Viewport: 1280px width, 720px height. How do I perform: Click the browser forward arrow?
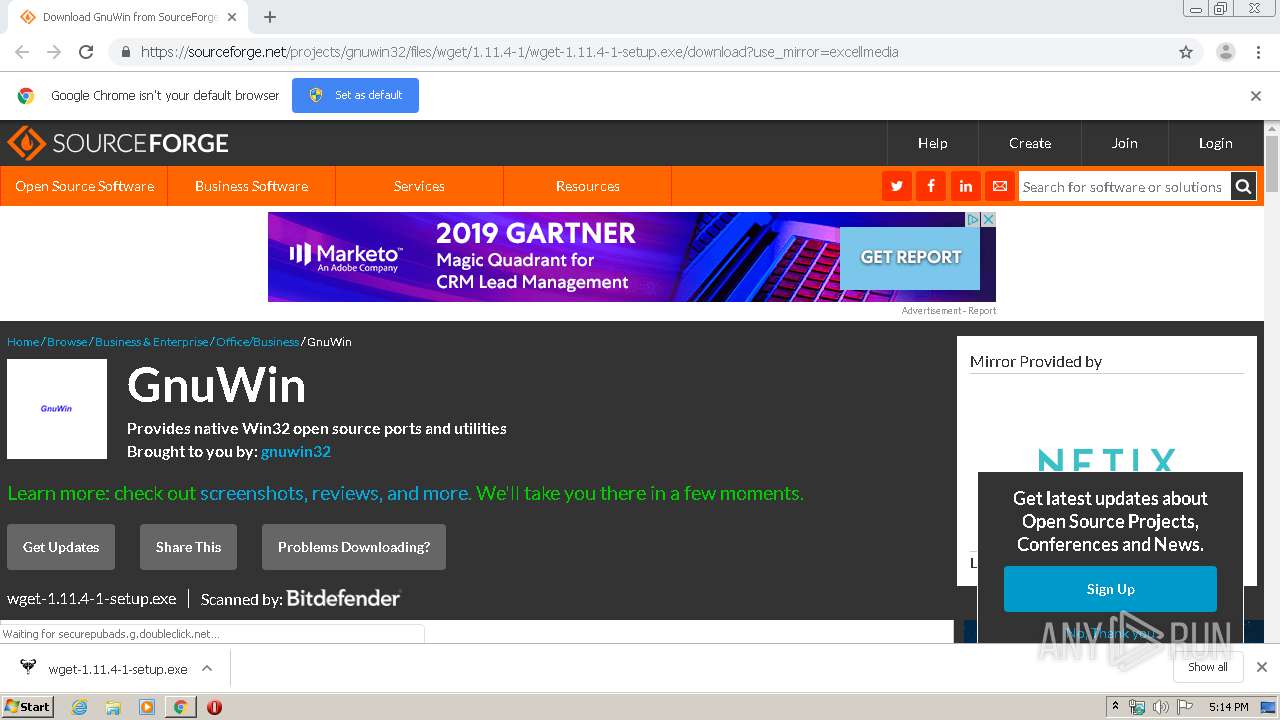(x=54, y=52)
